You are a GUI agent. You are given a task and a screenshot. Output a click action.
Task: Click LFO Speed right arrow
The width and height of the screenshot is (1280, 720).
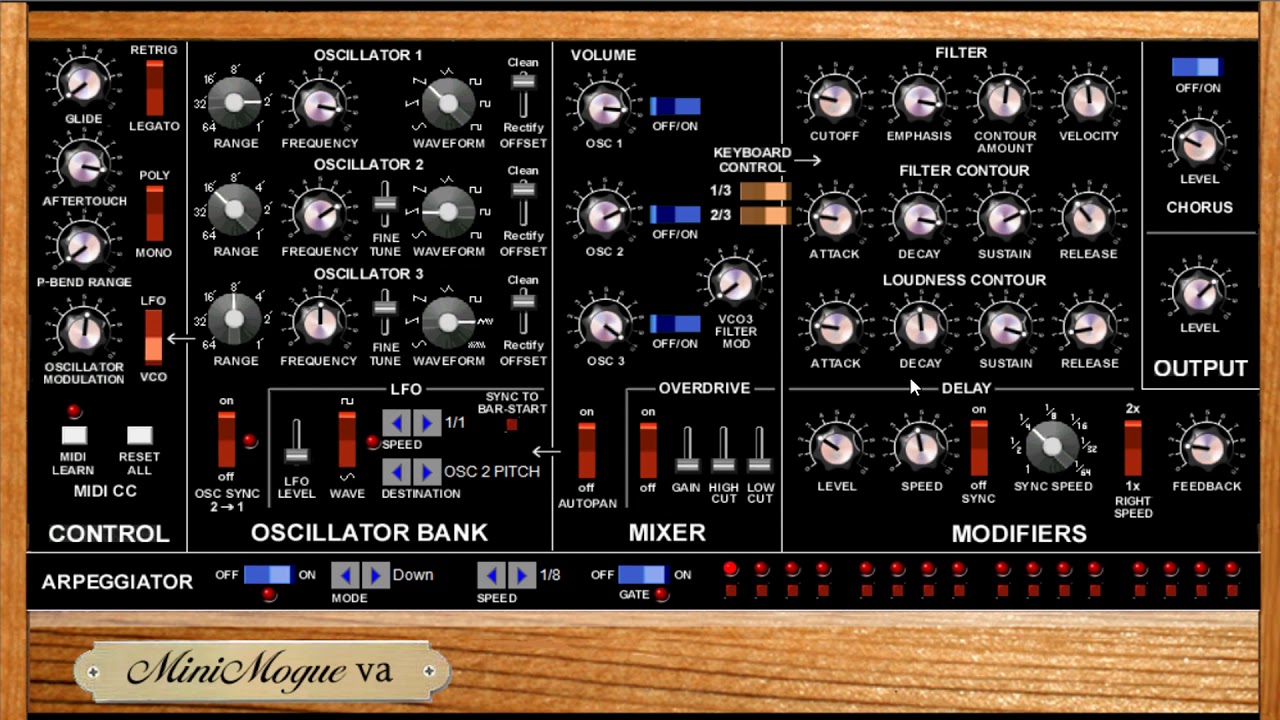(x=426, y=423)
